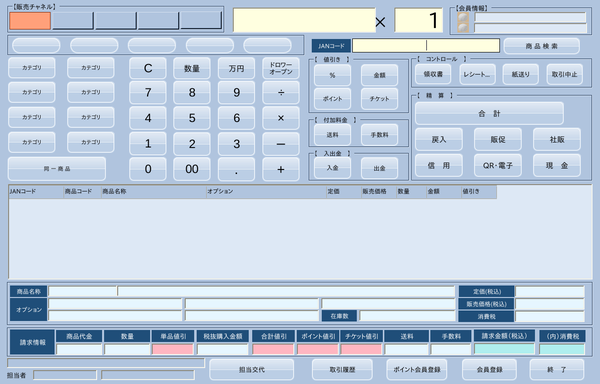Click the 販促 promotion button
This screenshot has height=384, width=600.
tap(497, 140)
